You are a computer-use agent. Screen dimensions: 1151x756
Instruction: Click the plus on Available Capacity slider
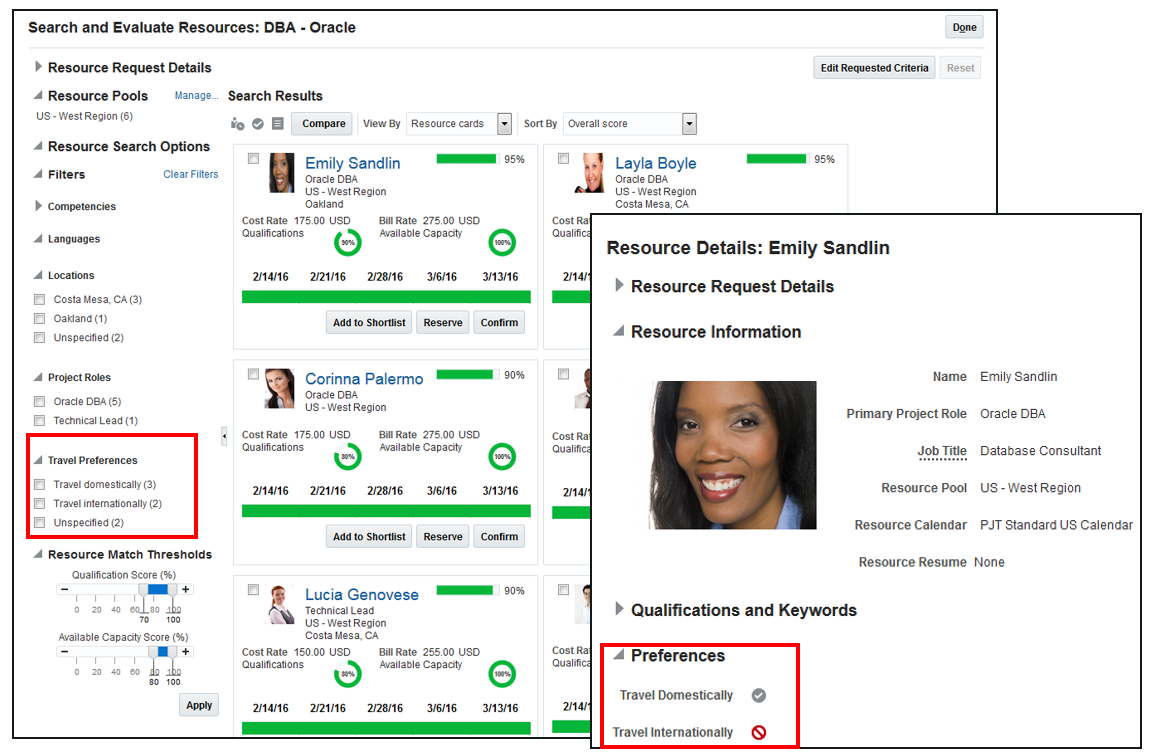click(186, 652)
